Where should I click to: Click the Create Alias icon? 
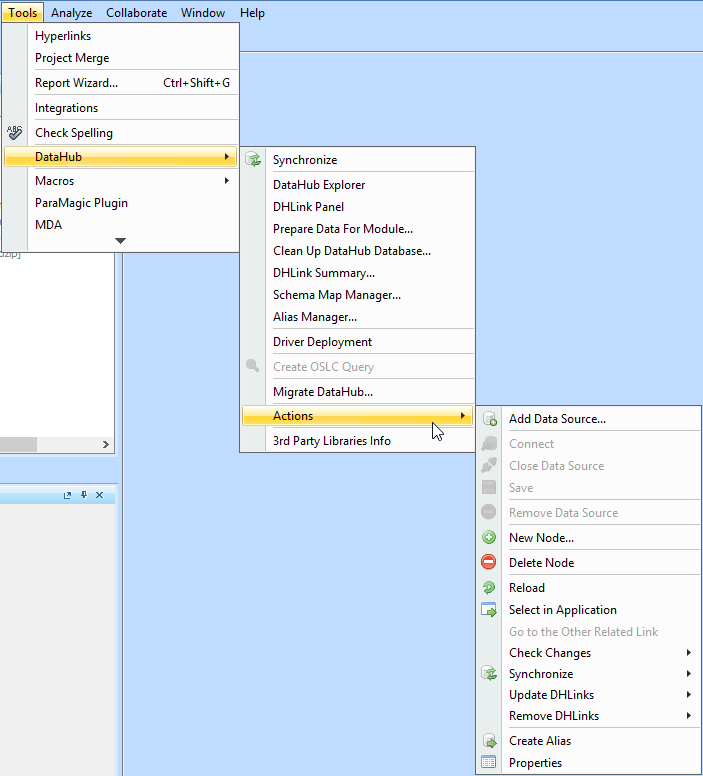pyautogui.click(x=489, y=740)
